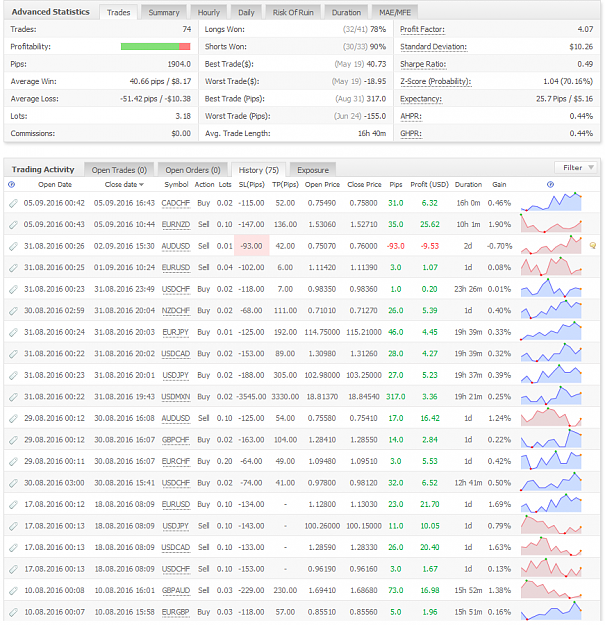Open the CADCHF symbol link
605x625 pixels.
click(175, 203)
